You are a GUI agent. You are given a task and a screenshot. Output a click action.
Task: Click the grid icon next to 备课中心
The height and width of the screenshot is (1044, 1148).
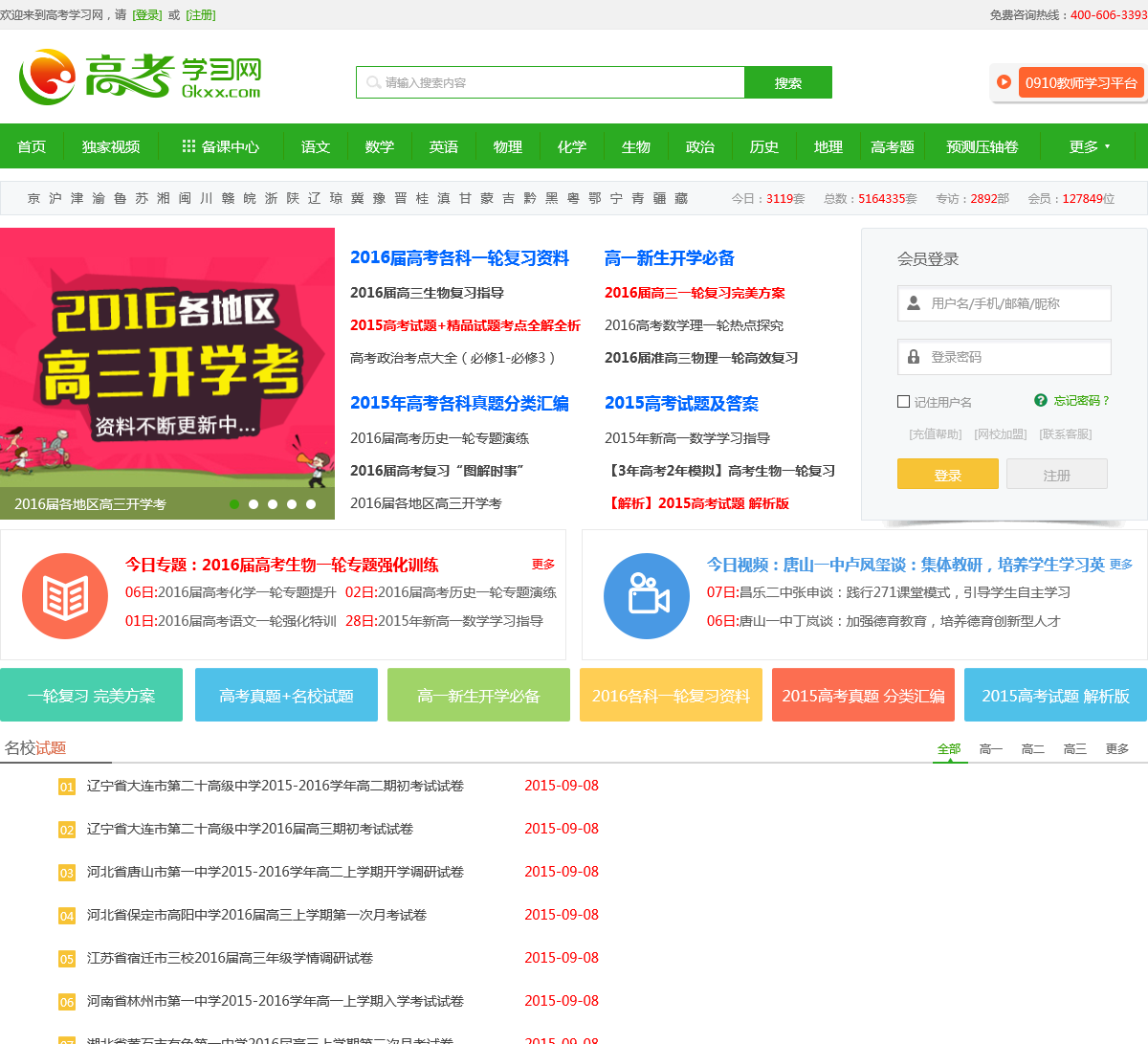pyautogui.click(x=189, y=146)
